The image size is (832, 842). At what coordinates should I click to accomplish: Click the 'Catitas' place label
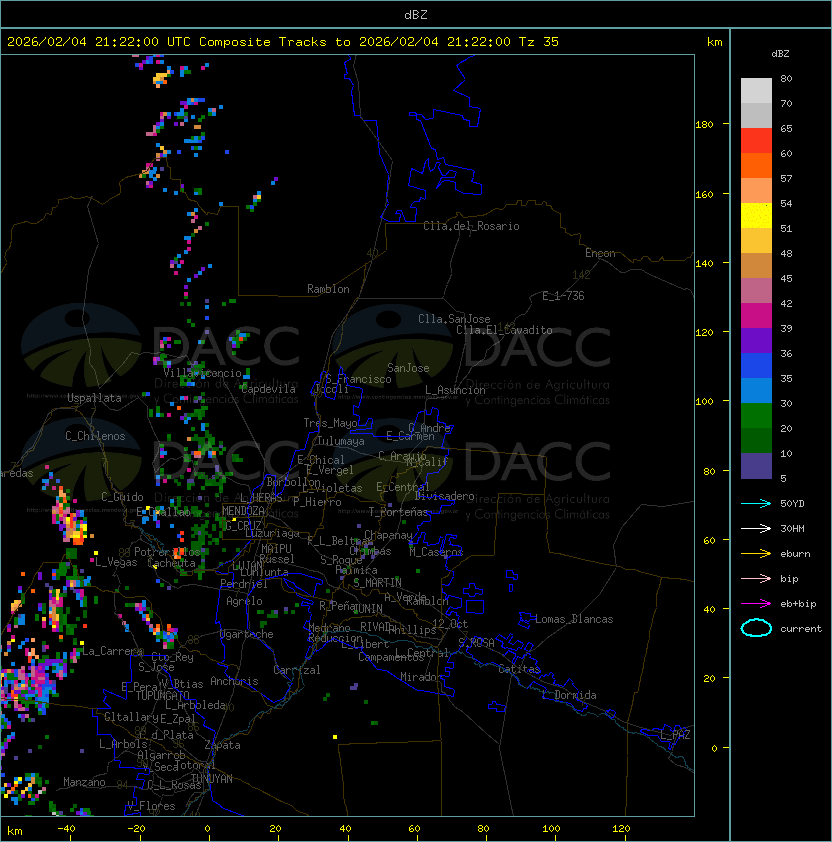(519, 669)
